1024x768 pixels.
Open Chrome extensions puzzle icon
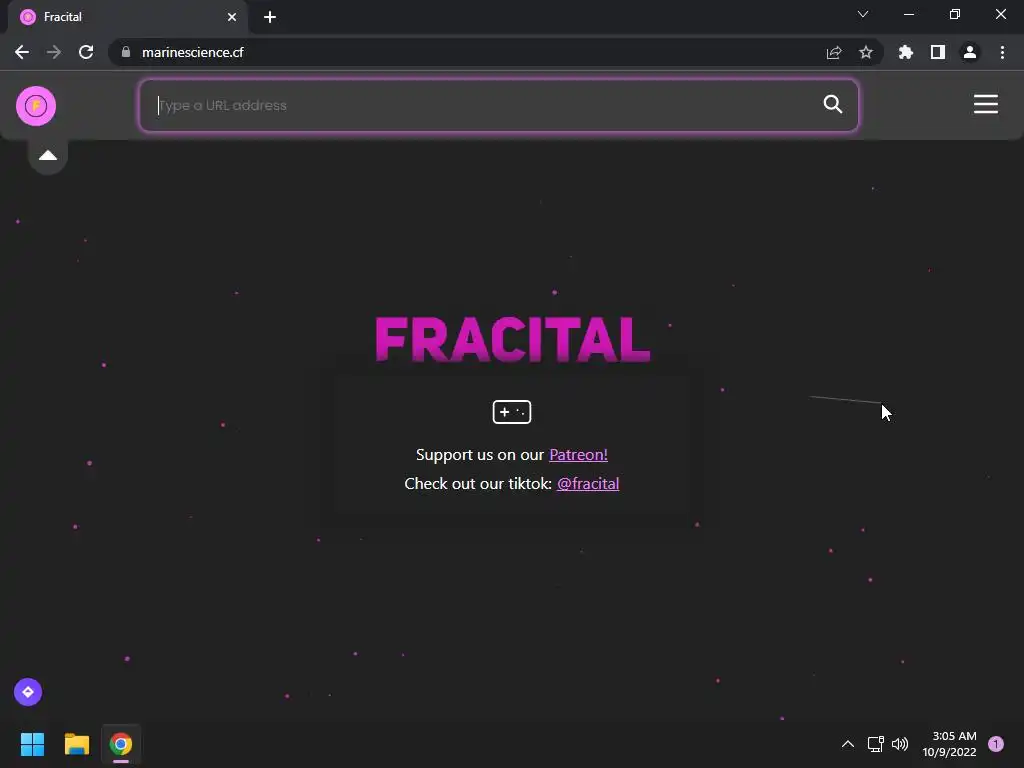click(905, 52)
